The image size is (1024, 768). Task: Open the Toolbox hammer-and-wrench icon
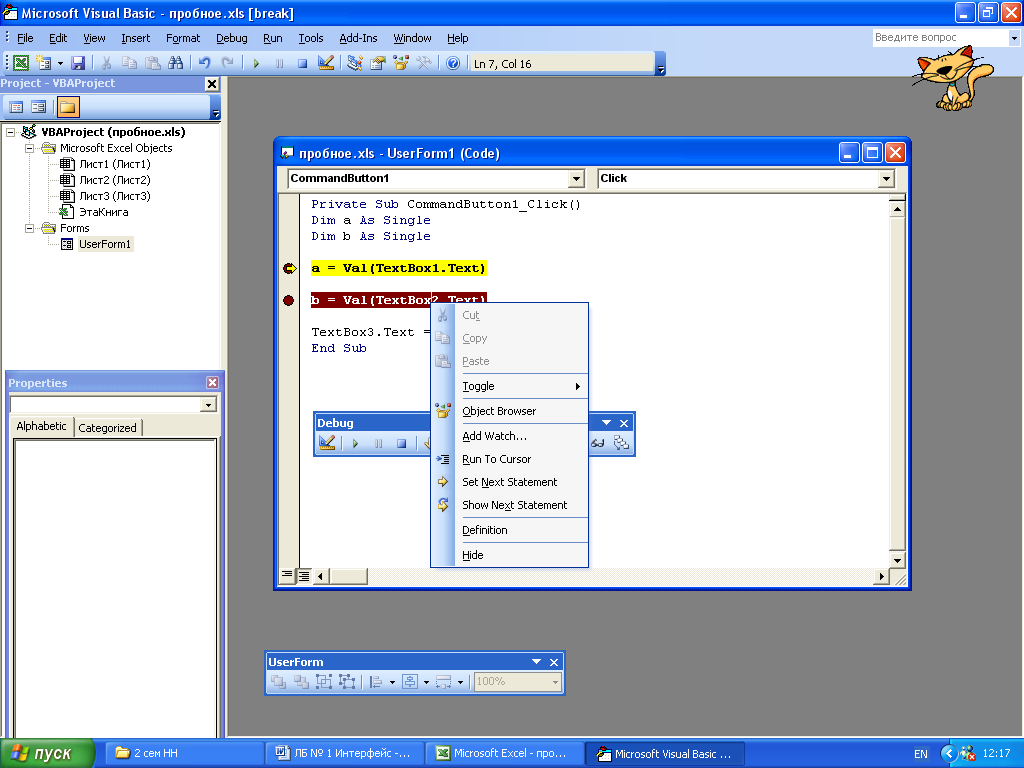[x=424, y=63]
